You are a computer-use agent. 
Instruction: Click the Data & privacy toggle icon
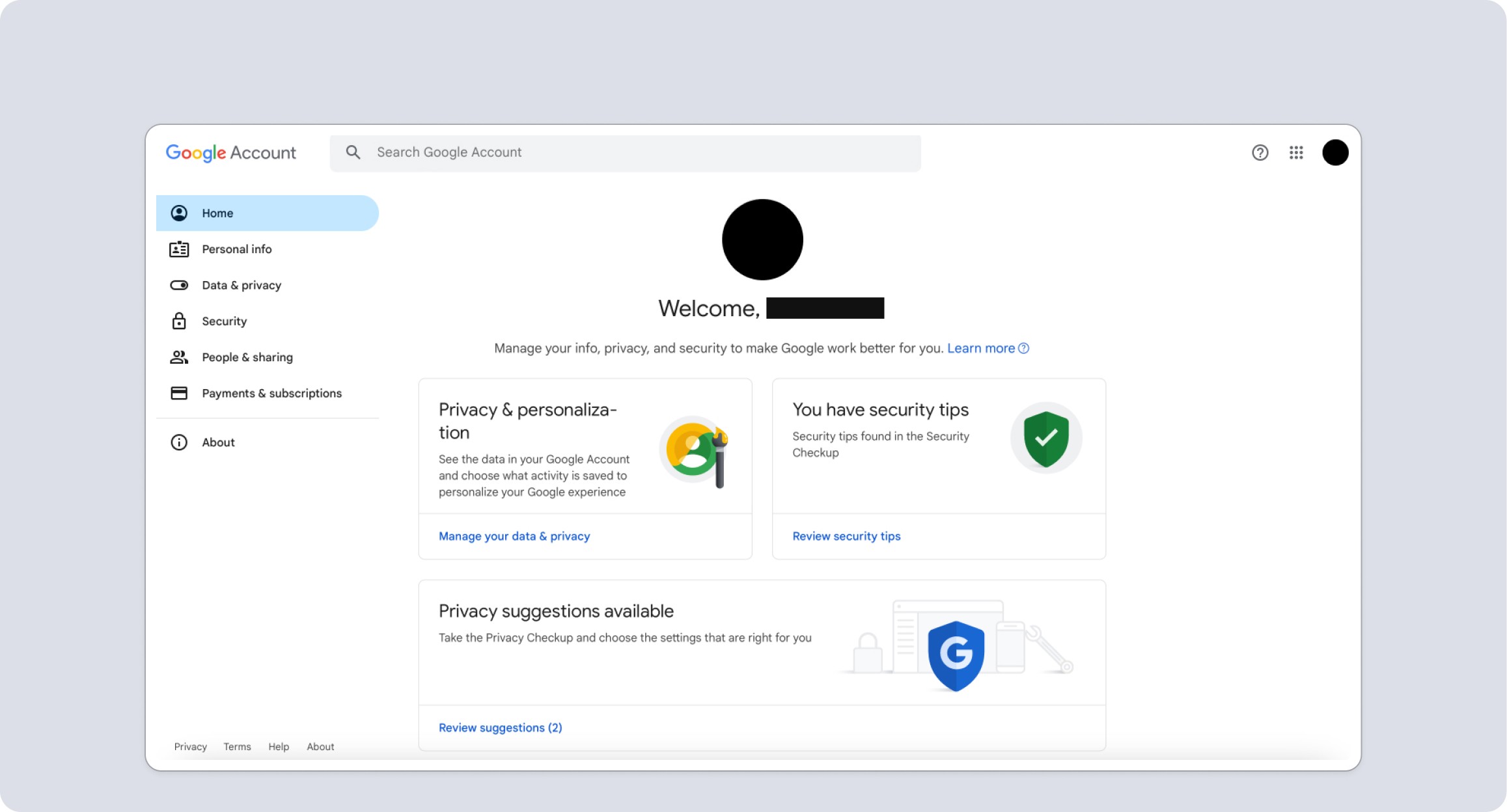pyautogui.click(x=179, y=285)
